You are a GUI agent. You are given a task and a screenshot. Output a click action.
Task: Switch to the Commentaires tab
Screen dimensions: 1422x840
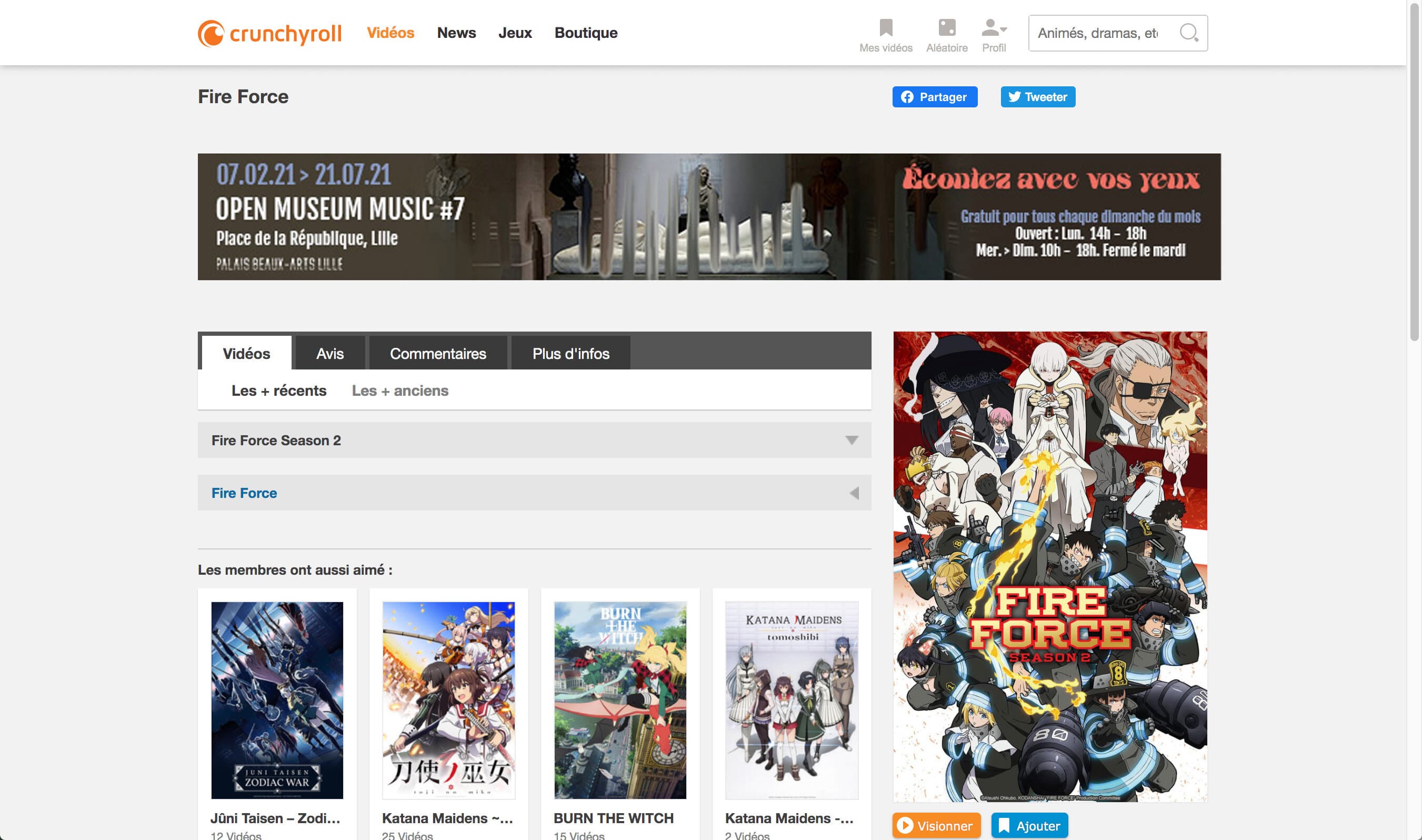[x=438, y=353]
